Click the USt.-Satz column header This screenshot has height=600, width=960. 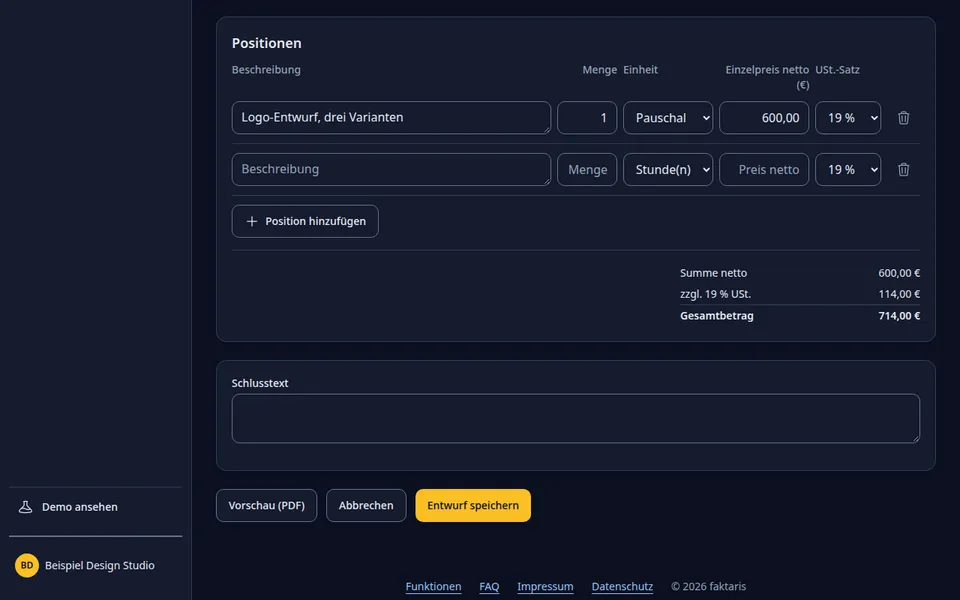[x=837, y=70]
